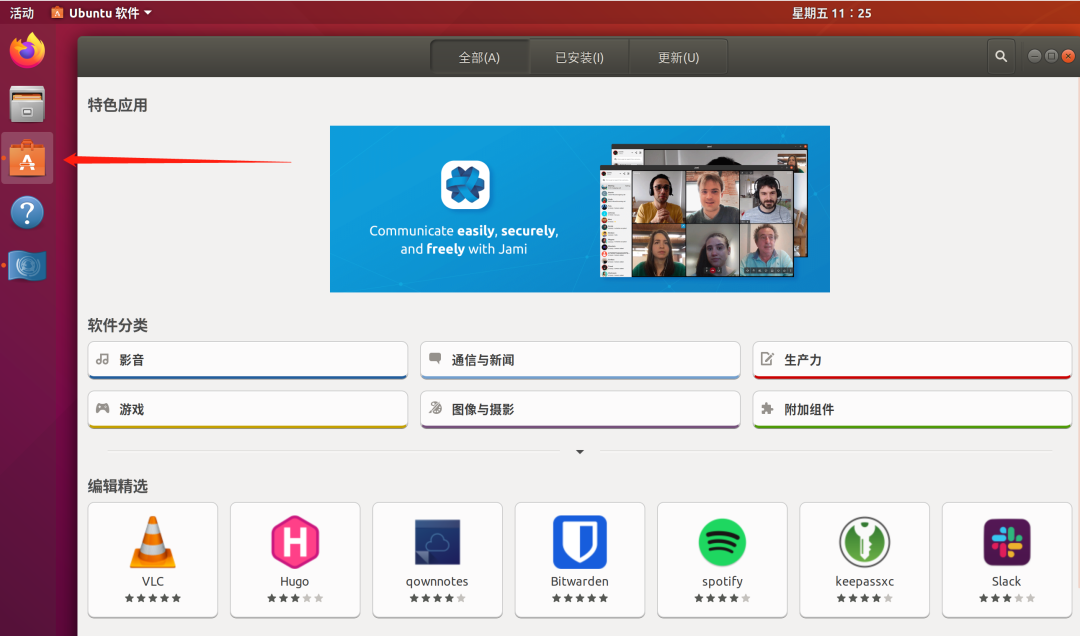The image size is (1080, 636).
Task: Select the 生产力 category
Action: pos(912,360)
